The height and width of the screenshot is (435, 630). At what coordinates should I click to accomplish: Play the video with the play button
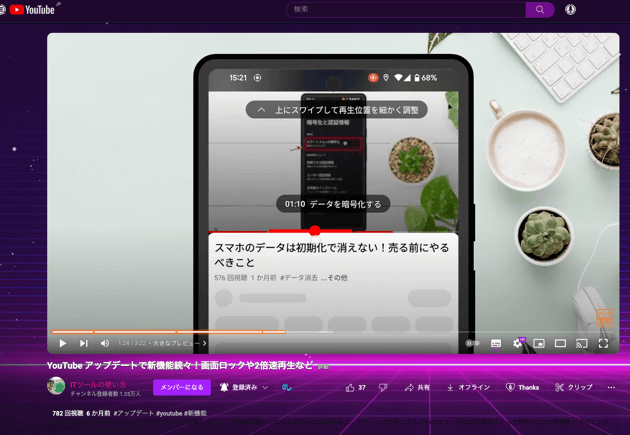point(62,343)
